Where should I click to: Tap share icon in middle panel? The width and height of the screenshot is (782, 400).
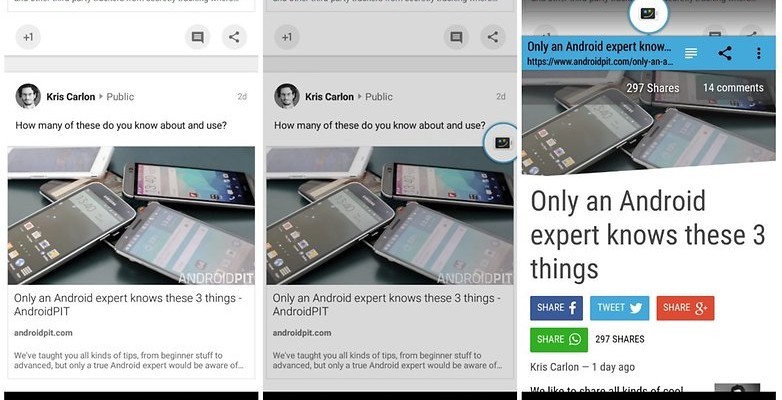coord(493,37)
